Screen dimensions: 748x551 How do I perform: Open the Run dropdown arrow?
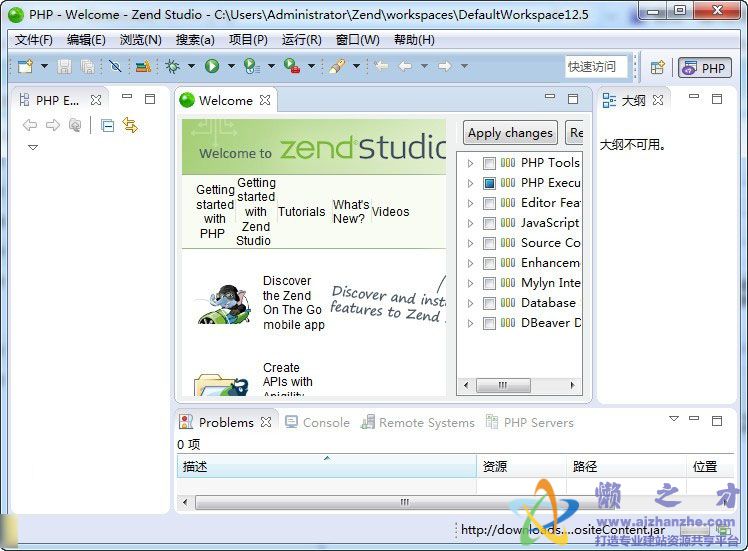pos(231,66)
